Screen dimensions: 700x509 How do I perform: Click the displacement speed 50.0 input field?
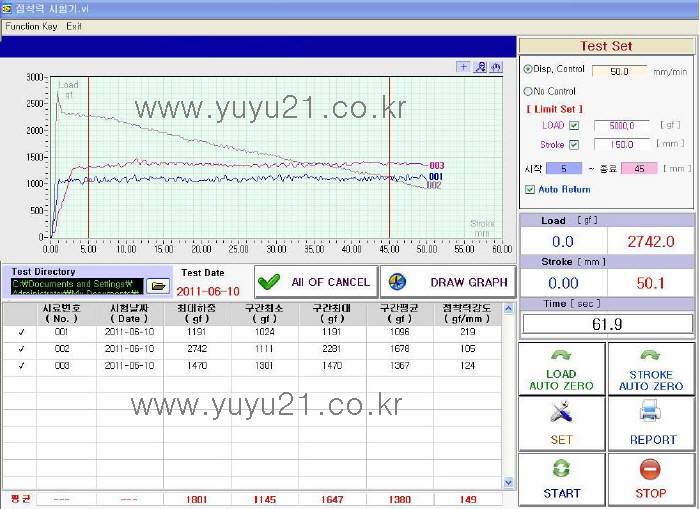pyautogui.click(x=620, y=71)
